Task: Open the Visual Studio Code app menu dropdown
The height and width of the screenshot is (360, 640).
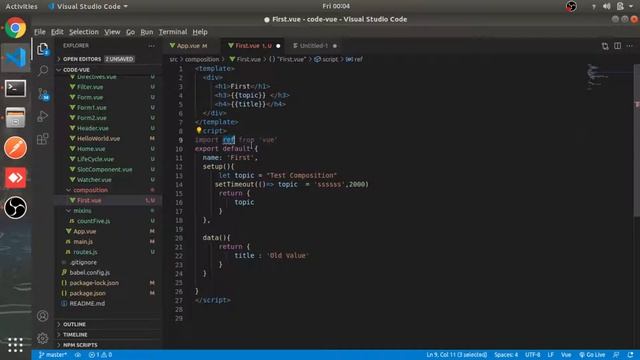Action: point(88,6)
